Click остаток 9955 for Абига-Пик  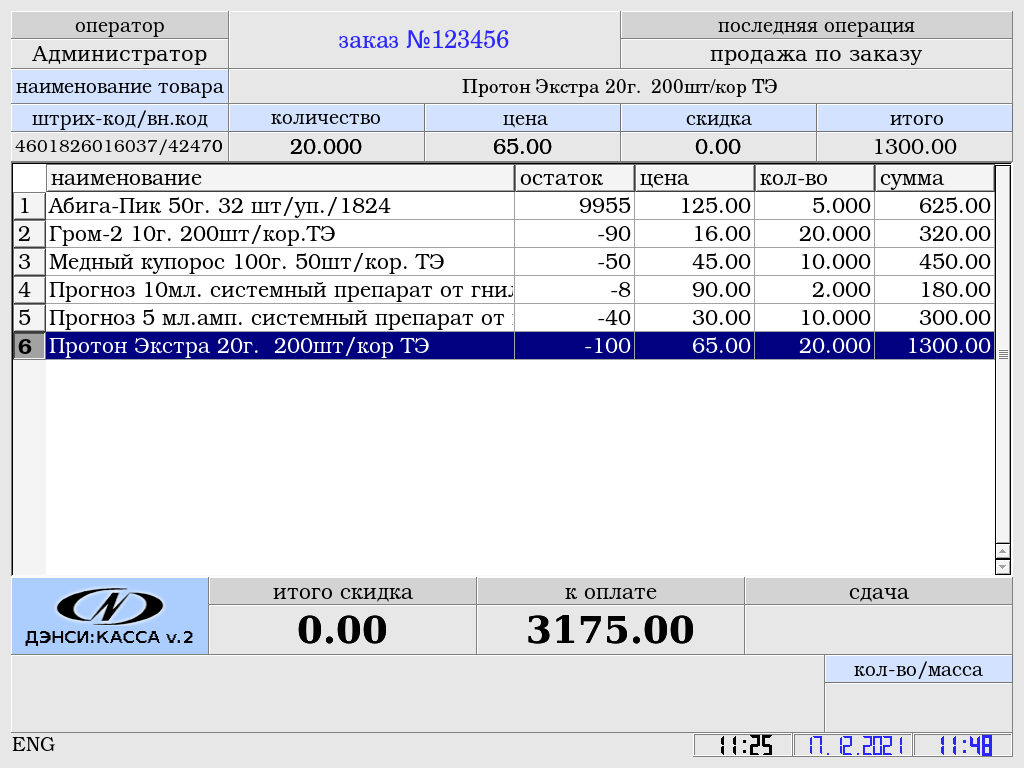574,206
